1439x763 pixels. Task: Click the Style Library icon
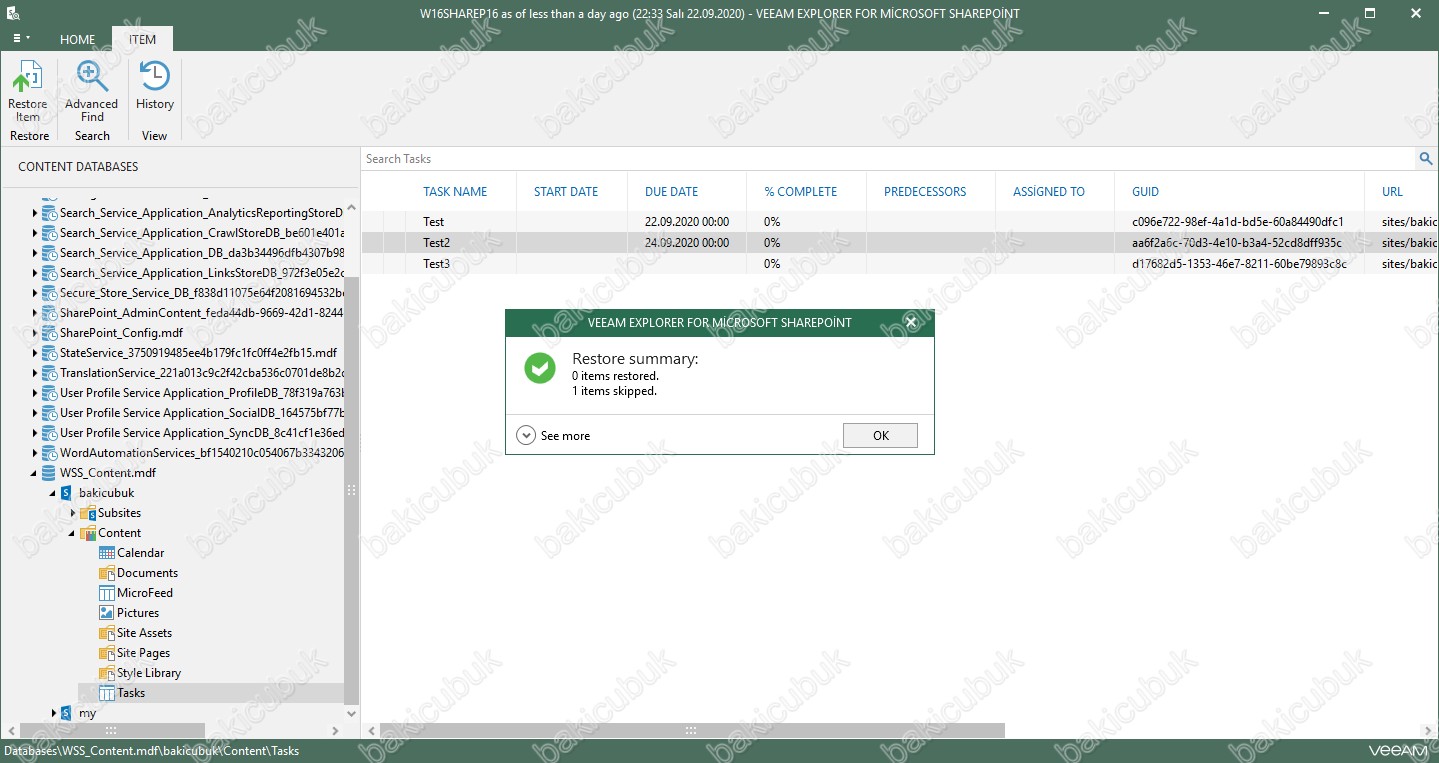tap(107, 673)
